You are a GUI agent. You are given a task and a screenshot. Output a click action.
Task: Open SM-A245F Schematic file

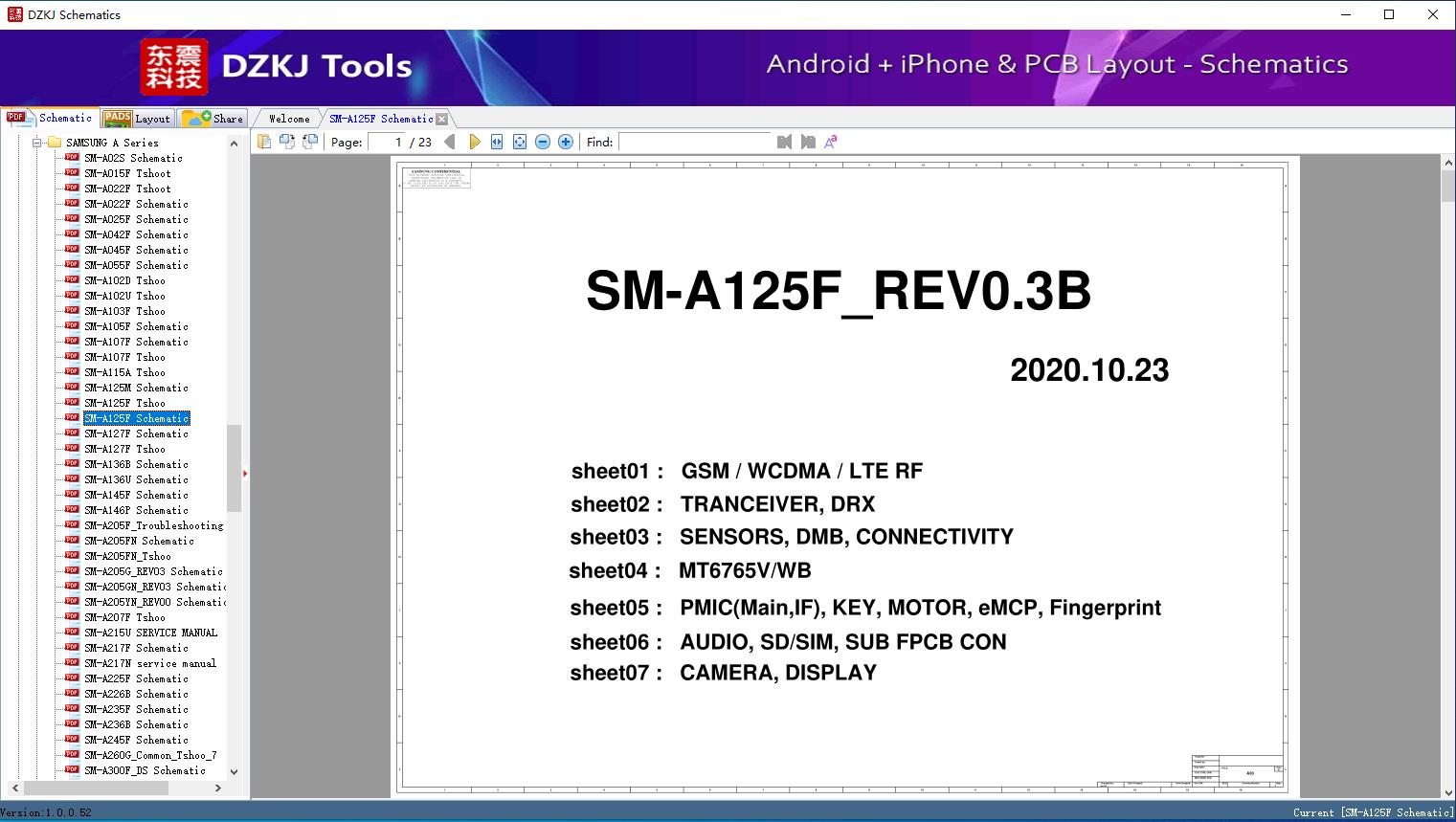point(136,740)
